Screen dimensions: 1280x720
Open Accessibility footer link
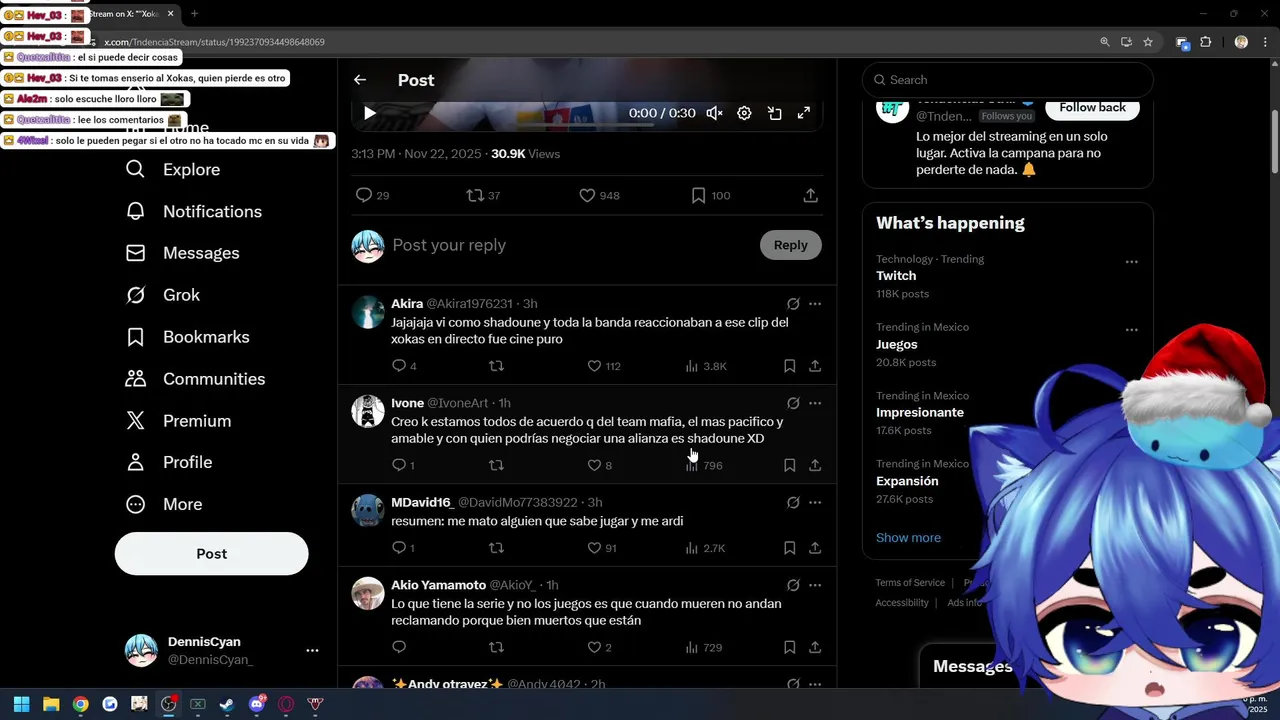(902, 603)
